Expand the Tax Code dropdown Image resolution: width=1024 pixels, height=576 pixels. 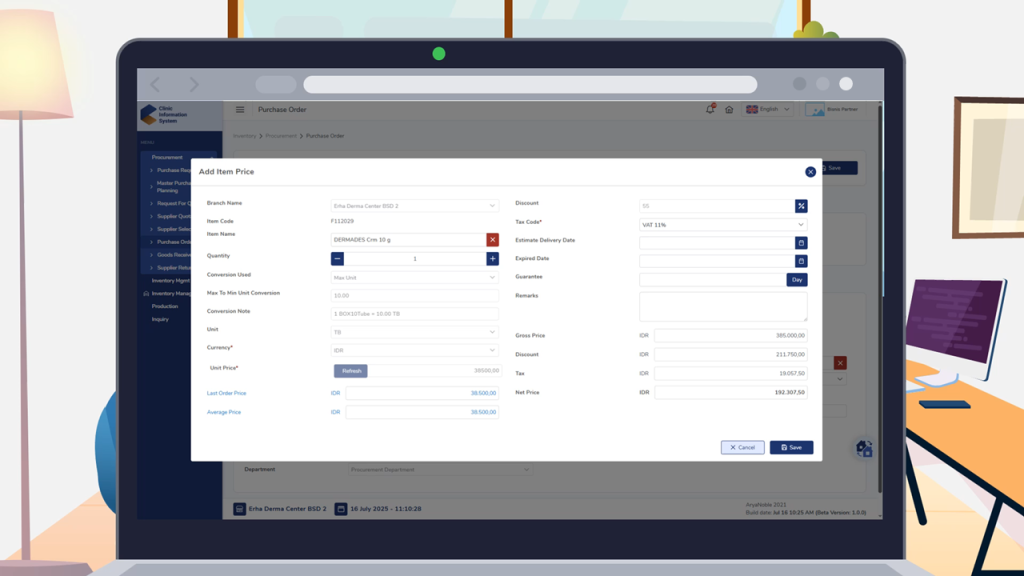click(722, 225)
